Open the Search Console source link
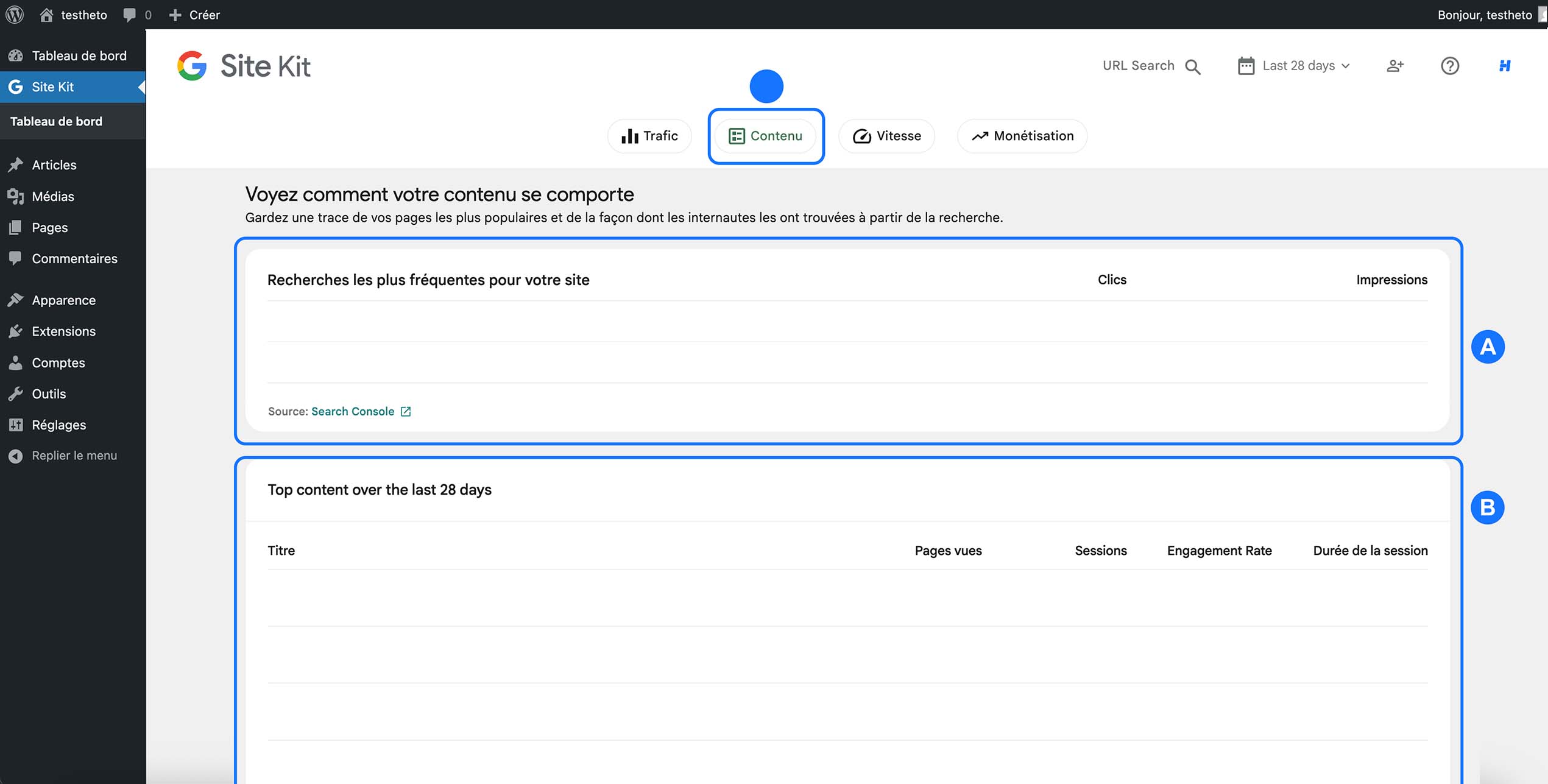This screenshot has height=784, width=1548. [x=353, y=411]
